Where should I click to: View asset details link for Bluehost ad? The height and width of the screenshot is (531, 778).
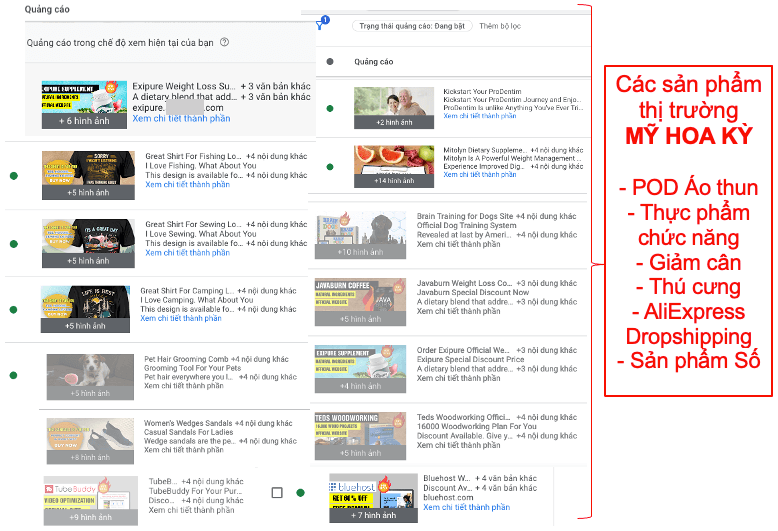(x=466, y=507)
